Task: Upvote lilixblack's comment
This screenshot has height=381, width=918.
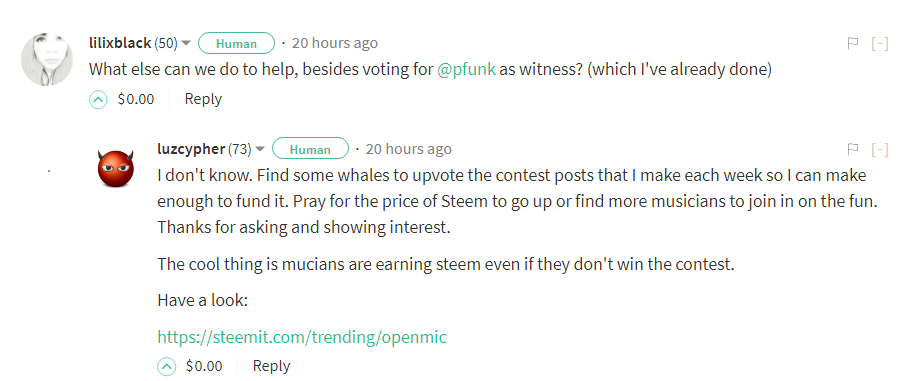Action: coord(98,100)
